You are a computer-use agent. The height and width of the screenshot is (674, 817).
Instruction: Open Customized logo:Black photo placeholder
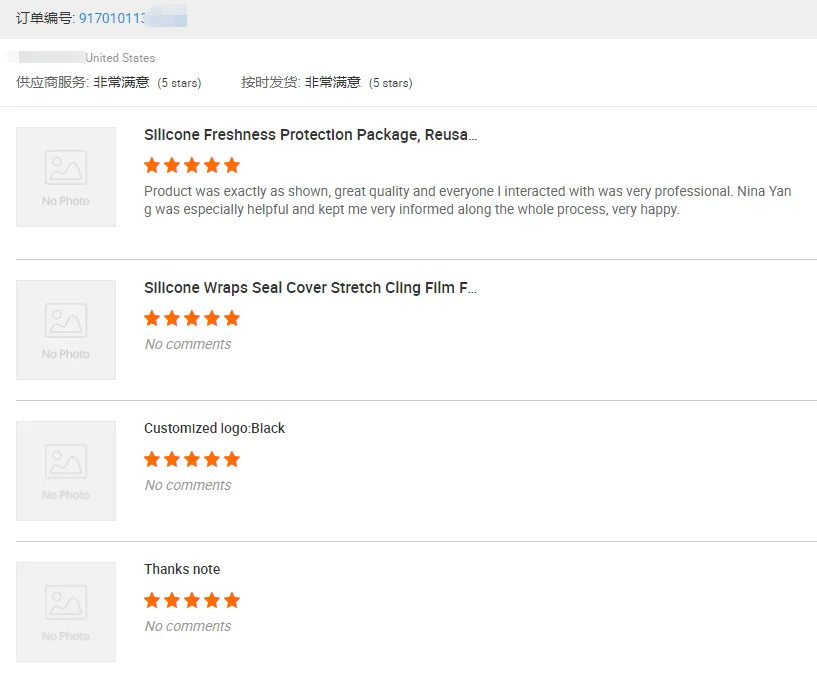(66, 470)
